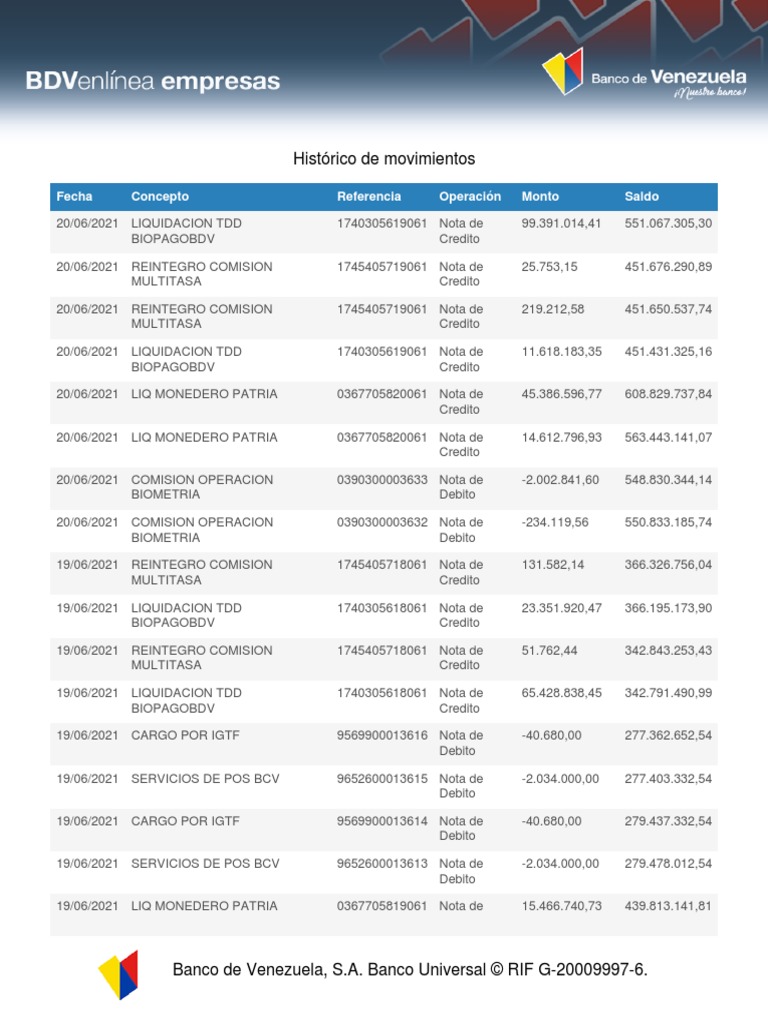Click the Monto column header
The height and width of the screenshot is (1024, 768).
pyautogui.click(x=540, y=197)
